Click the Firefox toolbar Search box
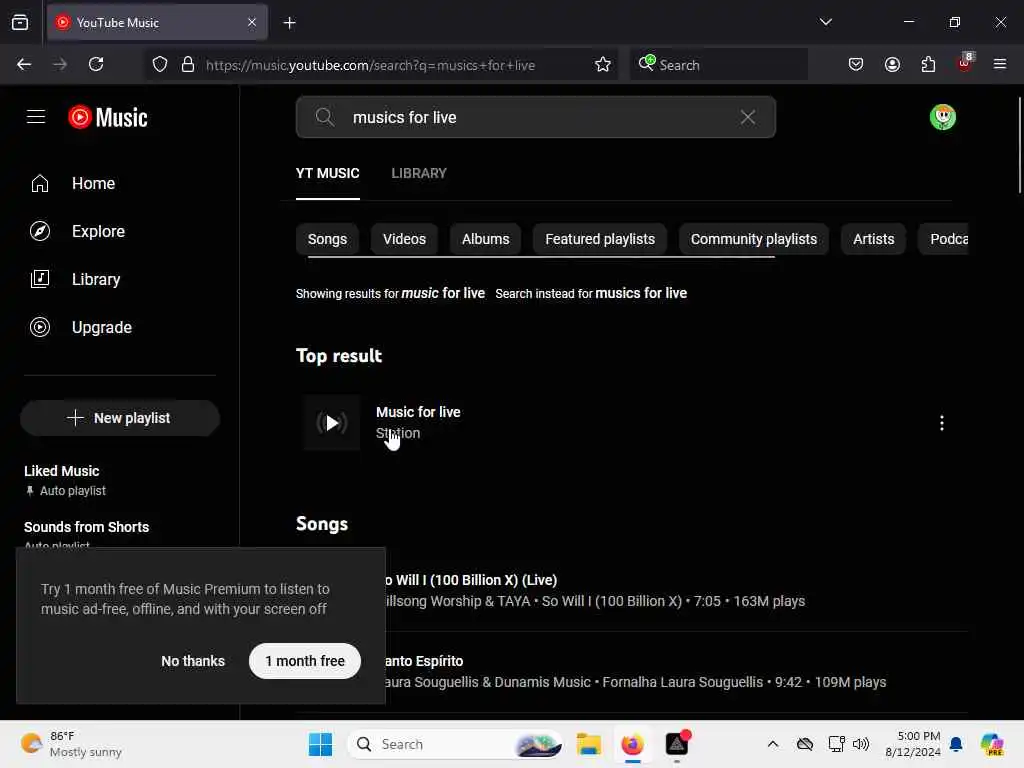This screenshot has height=768, width=1024. tap(718, 65)
